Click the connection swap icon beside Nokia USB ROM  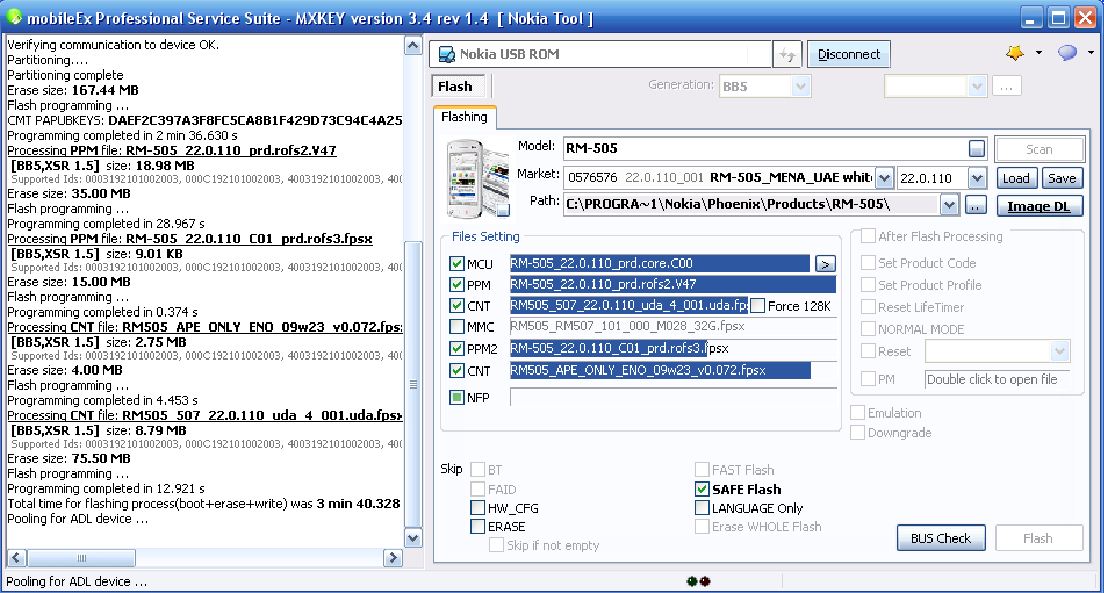coord(787,54)
